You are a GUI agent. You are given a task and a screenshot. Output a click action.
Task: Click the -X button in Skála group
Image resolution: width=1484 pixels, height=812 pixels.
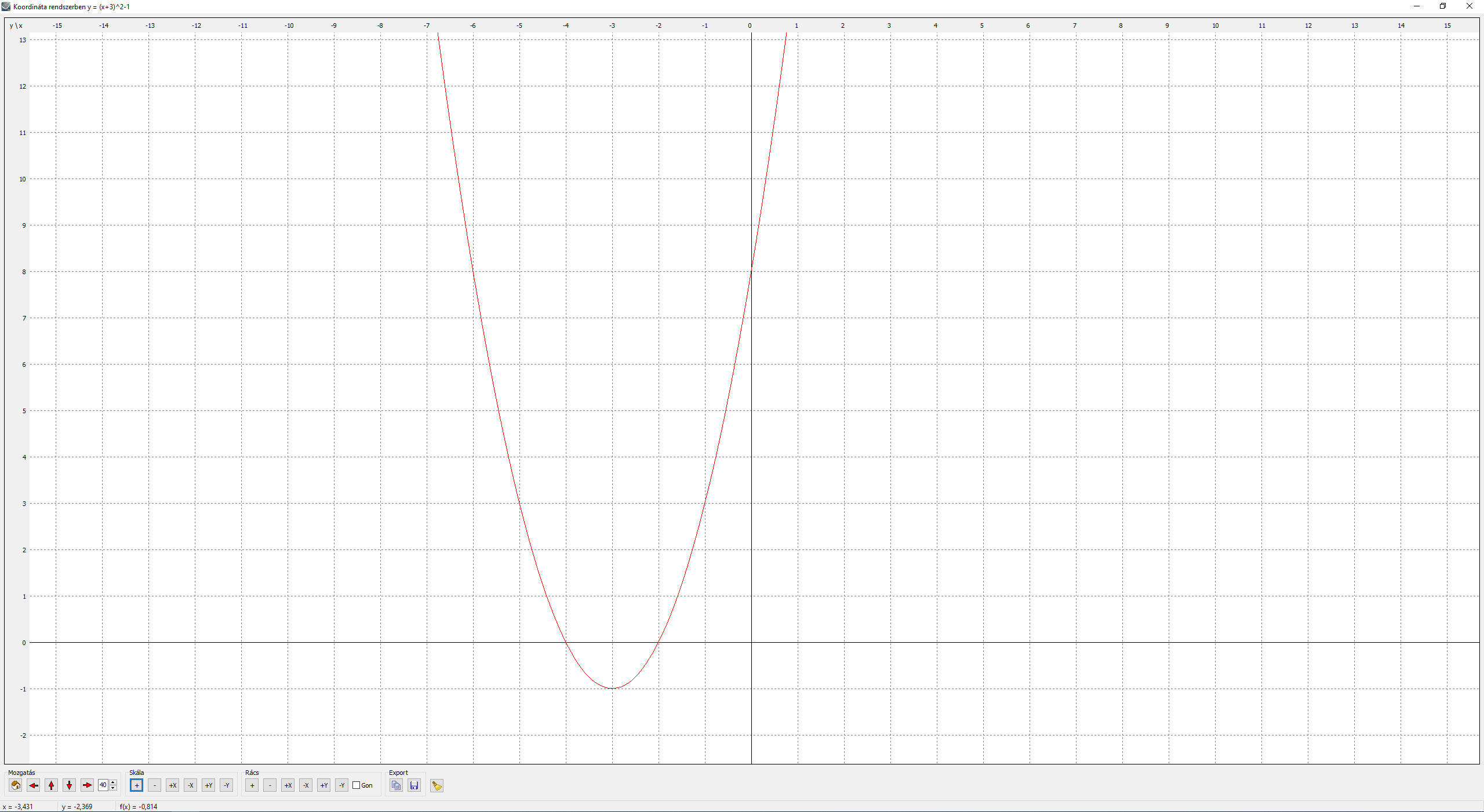pos(190,785)
